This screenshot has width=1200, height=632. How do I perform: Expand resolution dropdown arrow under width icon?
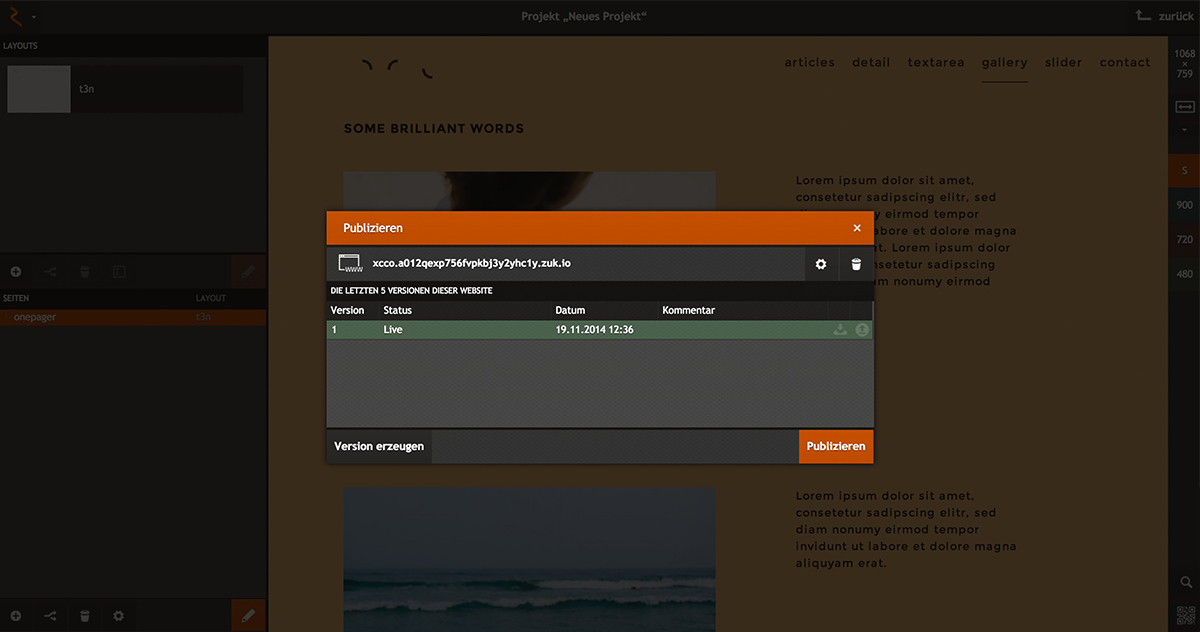(1185, 129)
